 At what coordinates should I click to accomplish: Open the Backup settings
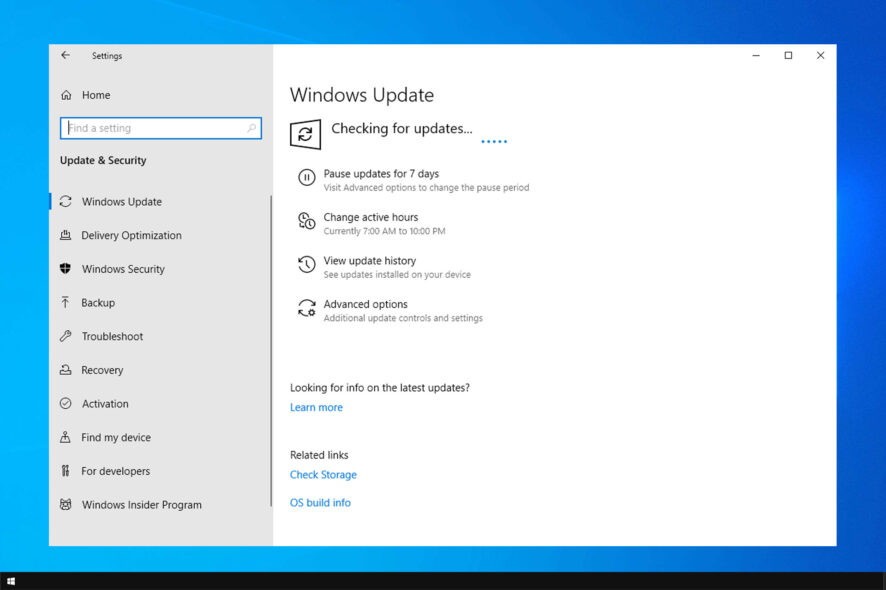(x=98, y=302)
